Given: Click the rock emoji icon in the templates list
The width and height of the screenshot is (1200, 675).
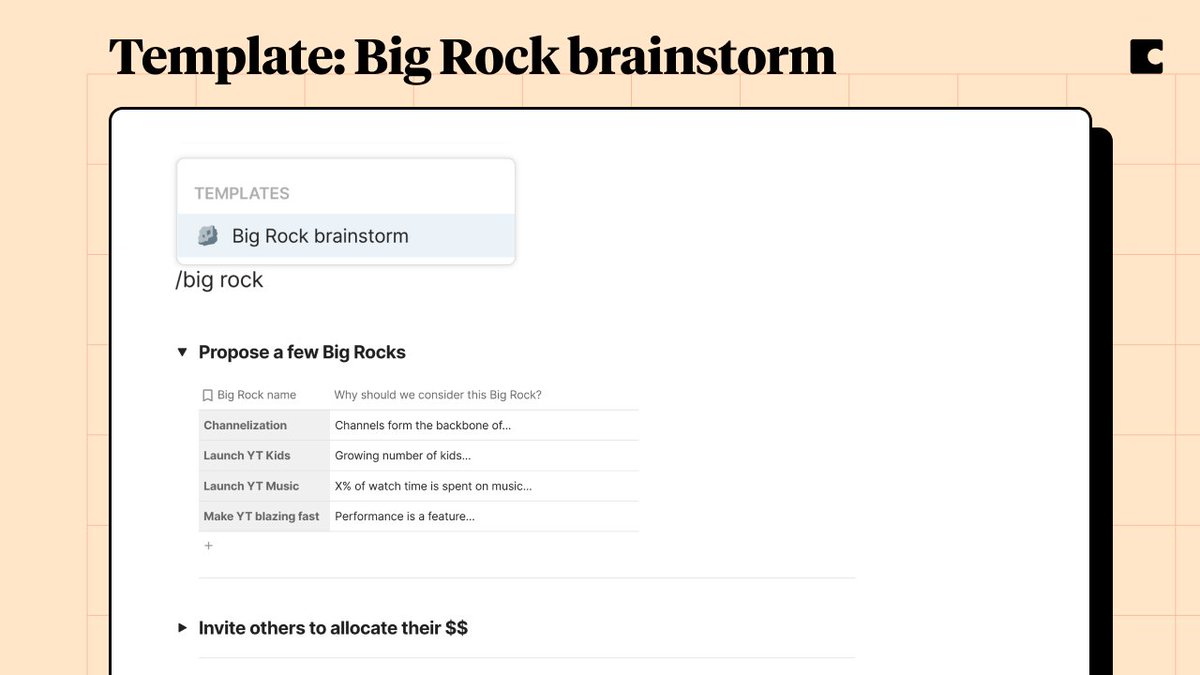Looking at the screenshot, I should pos(207,236).
